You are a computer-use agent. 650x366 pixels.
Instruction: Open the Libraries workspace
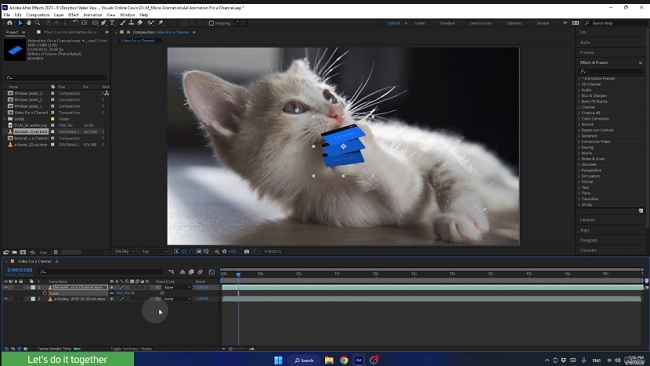(514, 23)
